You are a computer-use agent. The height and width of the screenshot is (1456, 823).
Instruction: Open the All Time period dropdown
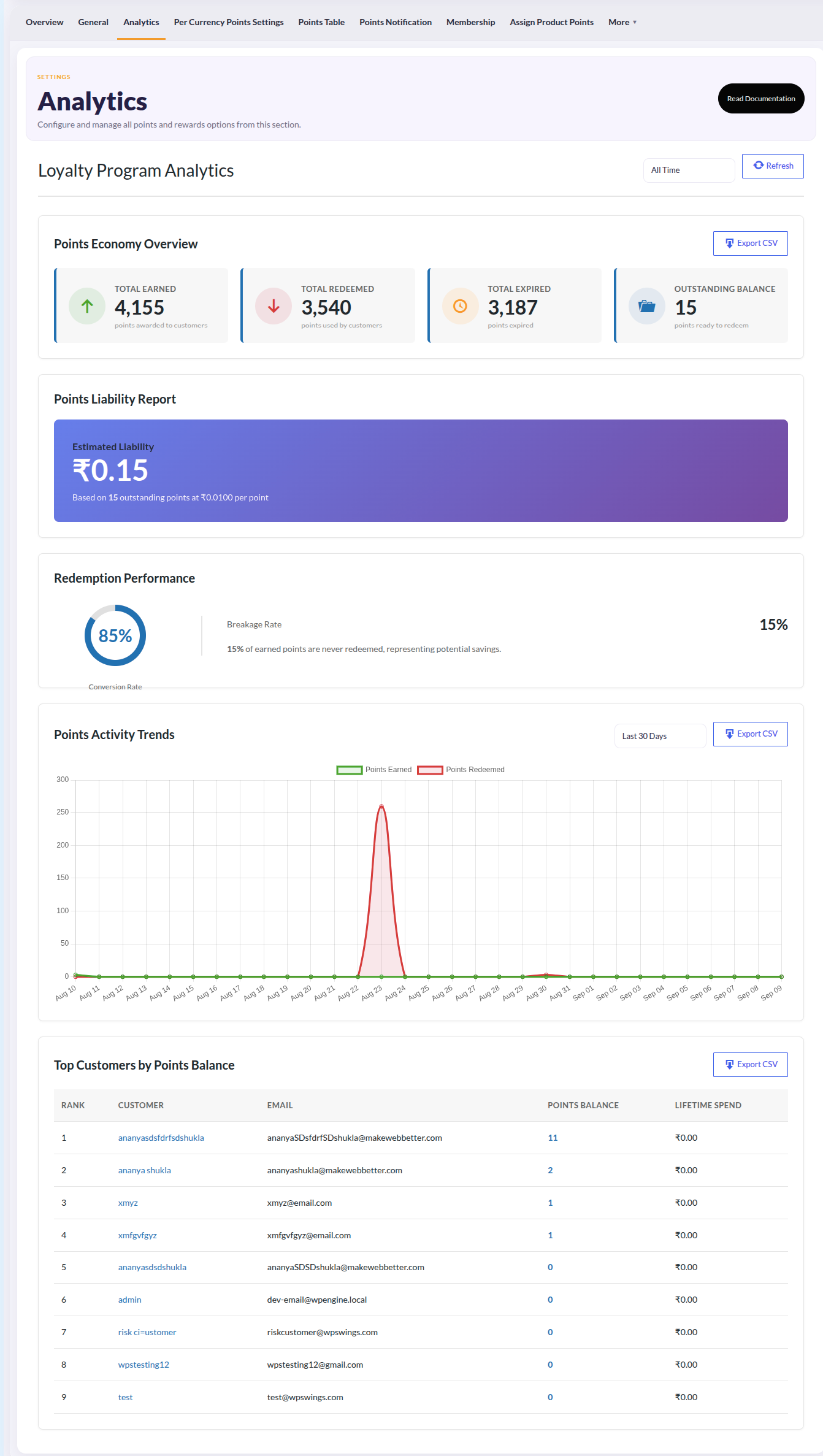coord(689,170)
